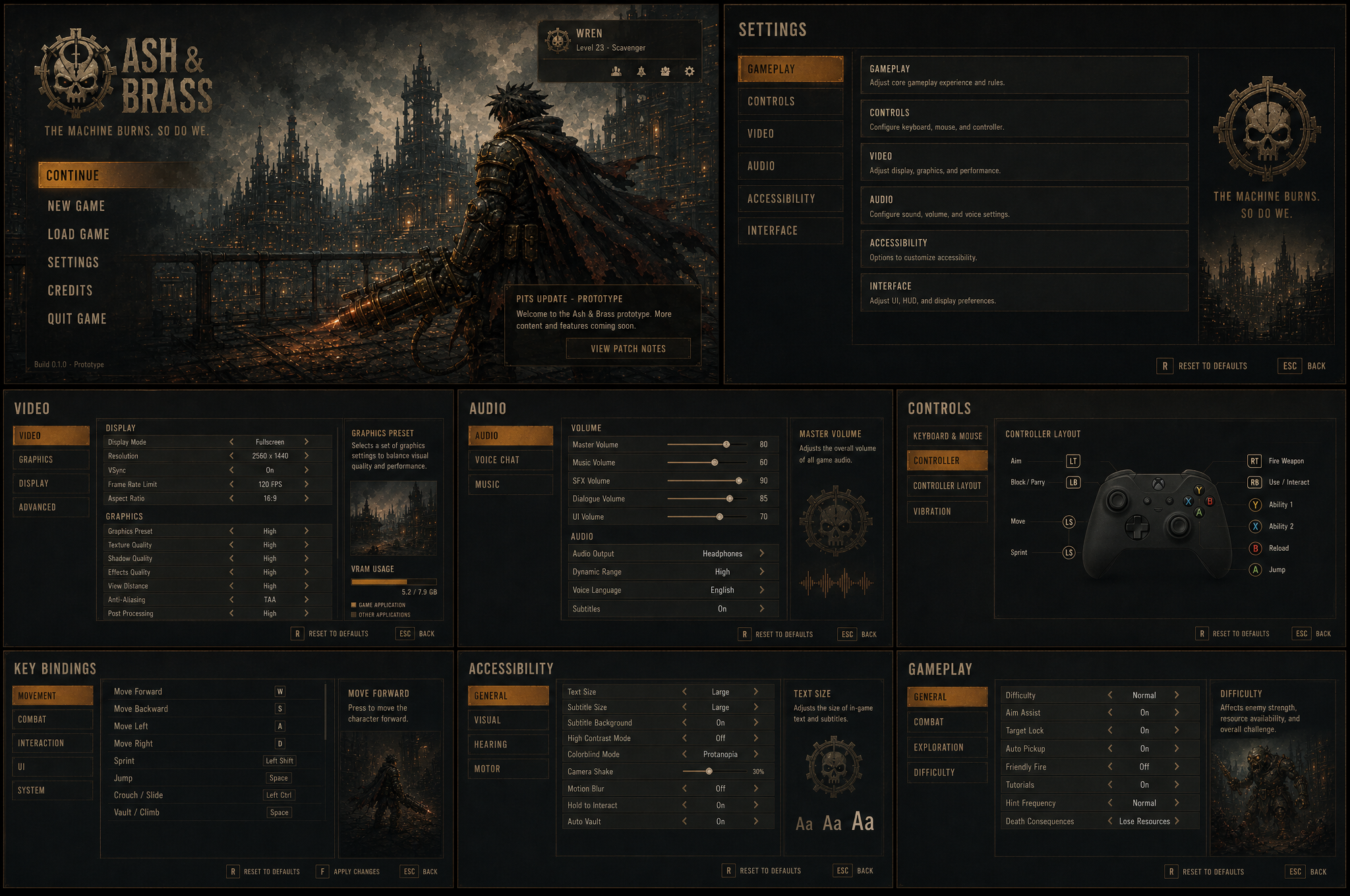Click the S key badge for Move Backward
1350x896 pixels.
click(280, 709)
